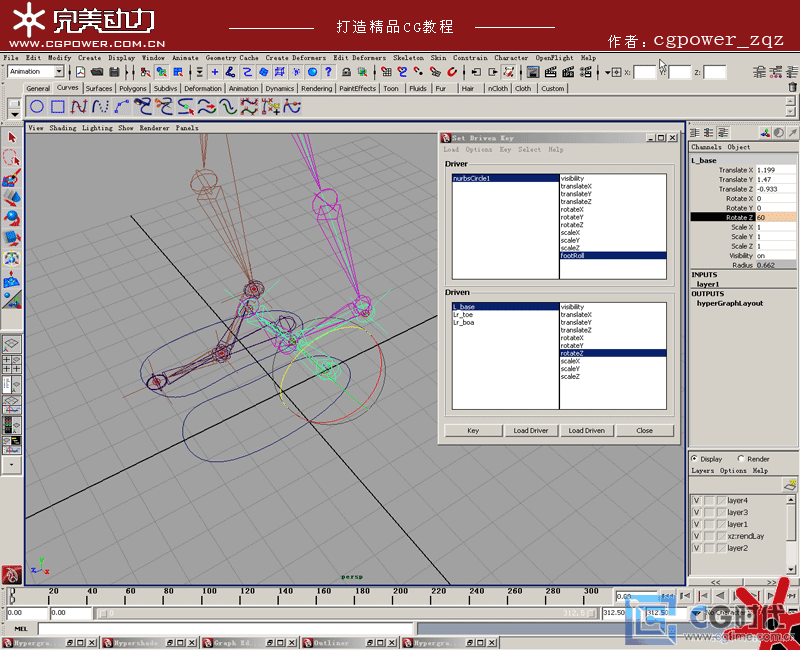The image size is (800, 650).
Task: Select by object type mode icon
Action: click(162, 72)
